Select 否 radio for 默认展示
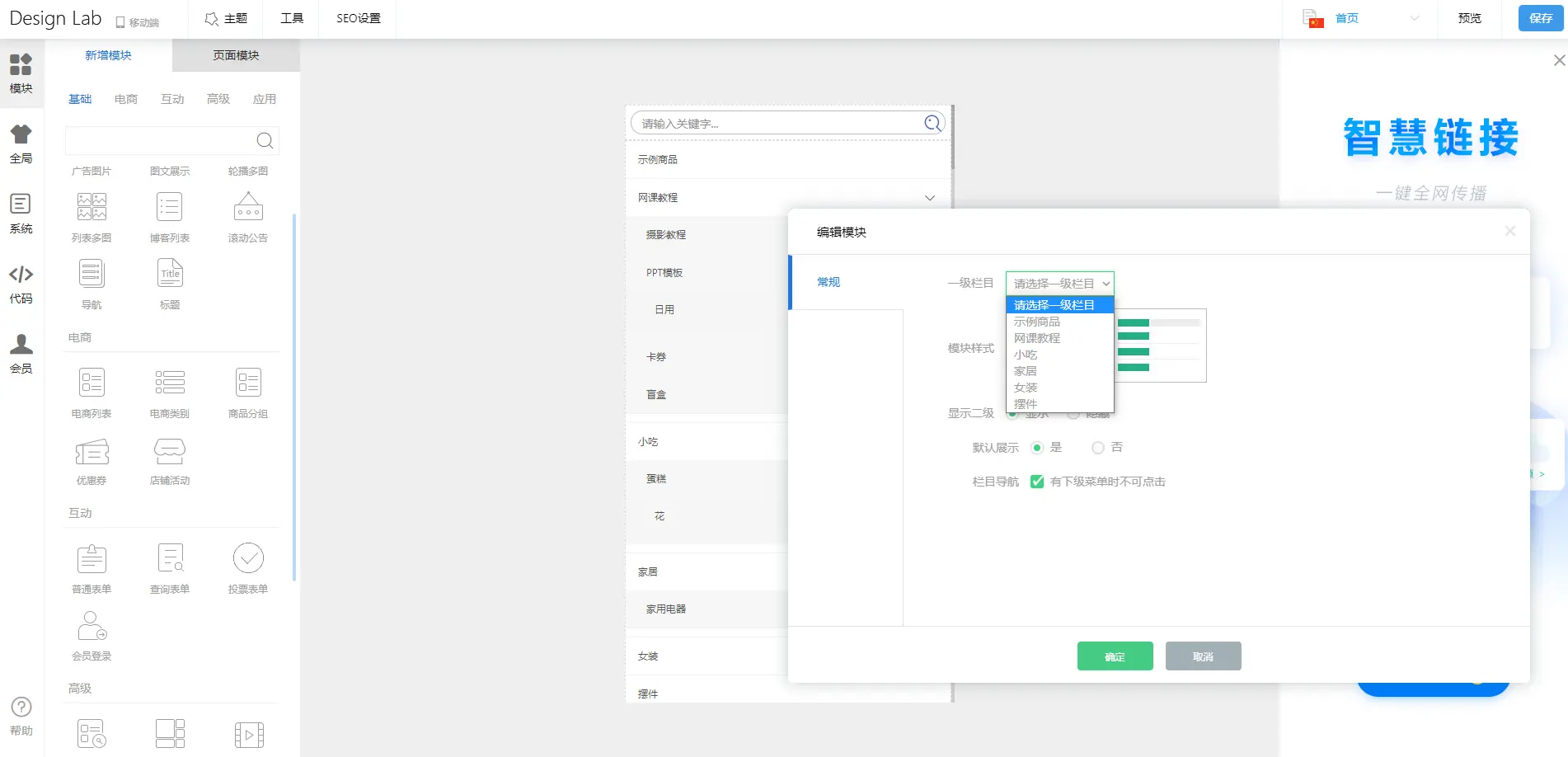The width and height of the screenshot is (1568, 757). [x=1098, y=448]
